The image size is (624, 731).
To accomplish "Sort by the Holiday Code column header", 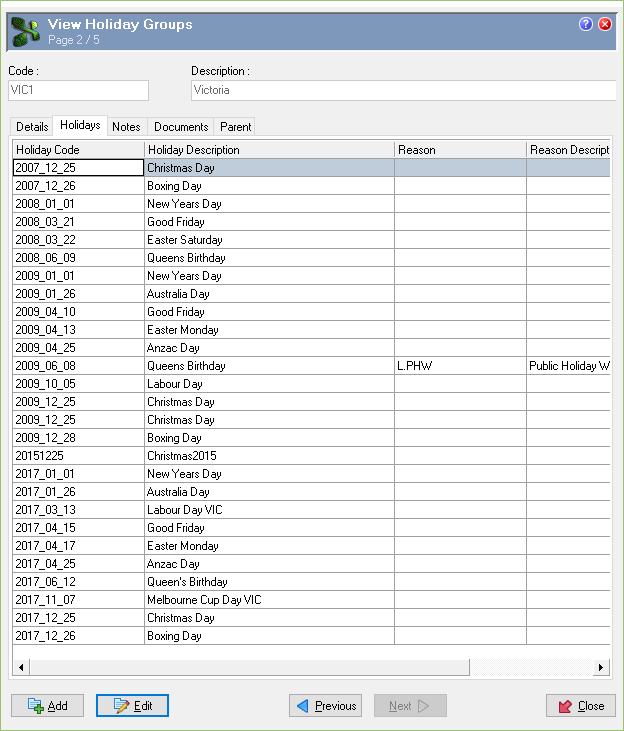I will pos(78,150).
